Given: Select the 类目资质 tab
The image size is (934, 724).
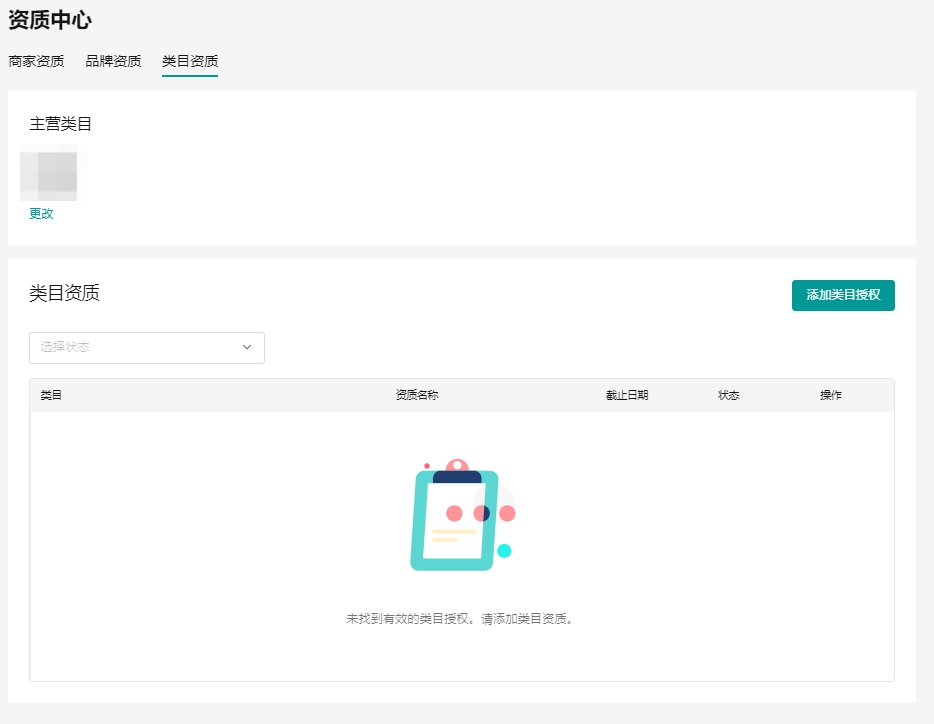Looking at the screenshot, I should pyautogui.click(x=190, y=61).
